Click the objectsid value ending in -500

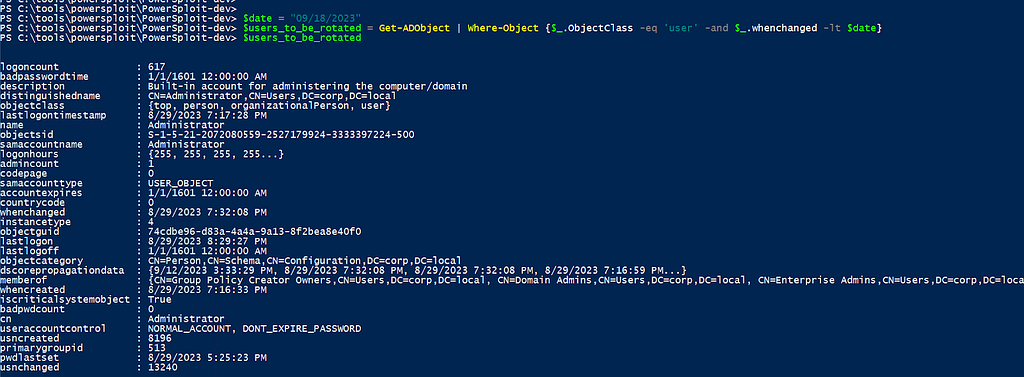281,135
